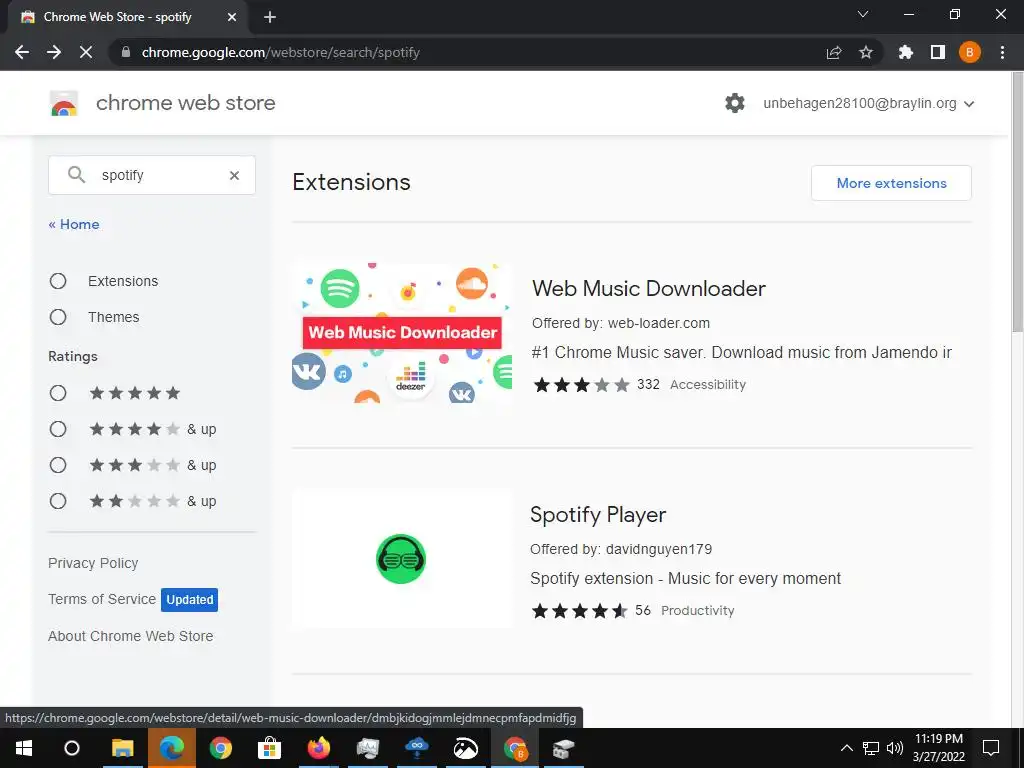The width and height of the screenshot is (1024, 768).
Task: Click the Chrome Web Store logo
Action: [x=64, y=103]
